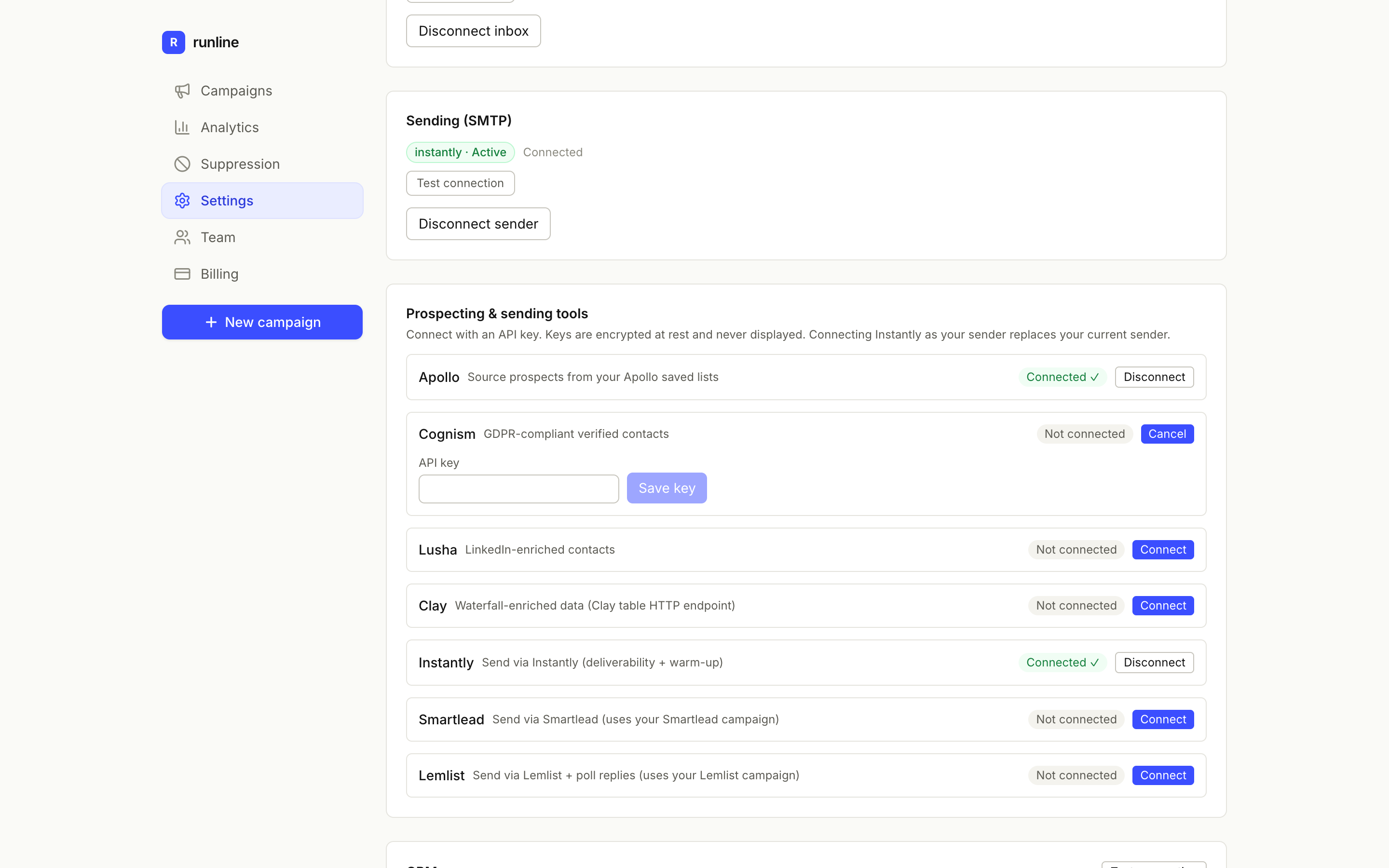This screenshot has width=1389, height=868.
Task: Click 'Source prospects from your Apollo saved lists'
Action: click(x=593, y=377)
